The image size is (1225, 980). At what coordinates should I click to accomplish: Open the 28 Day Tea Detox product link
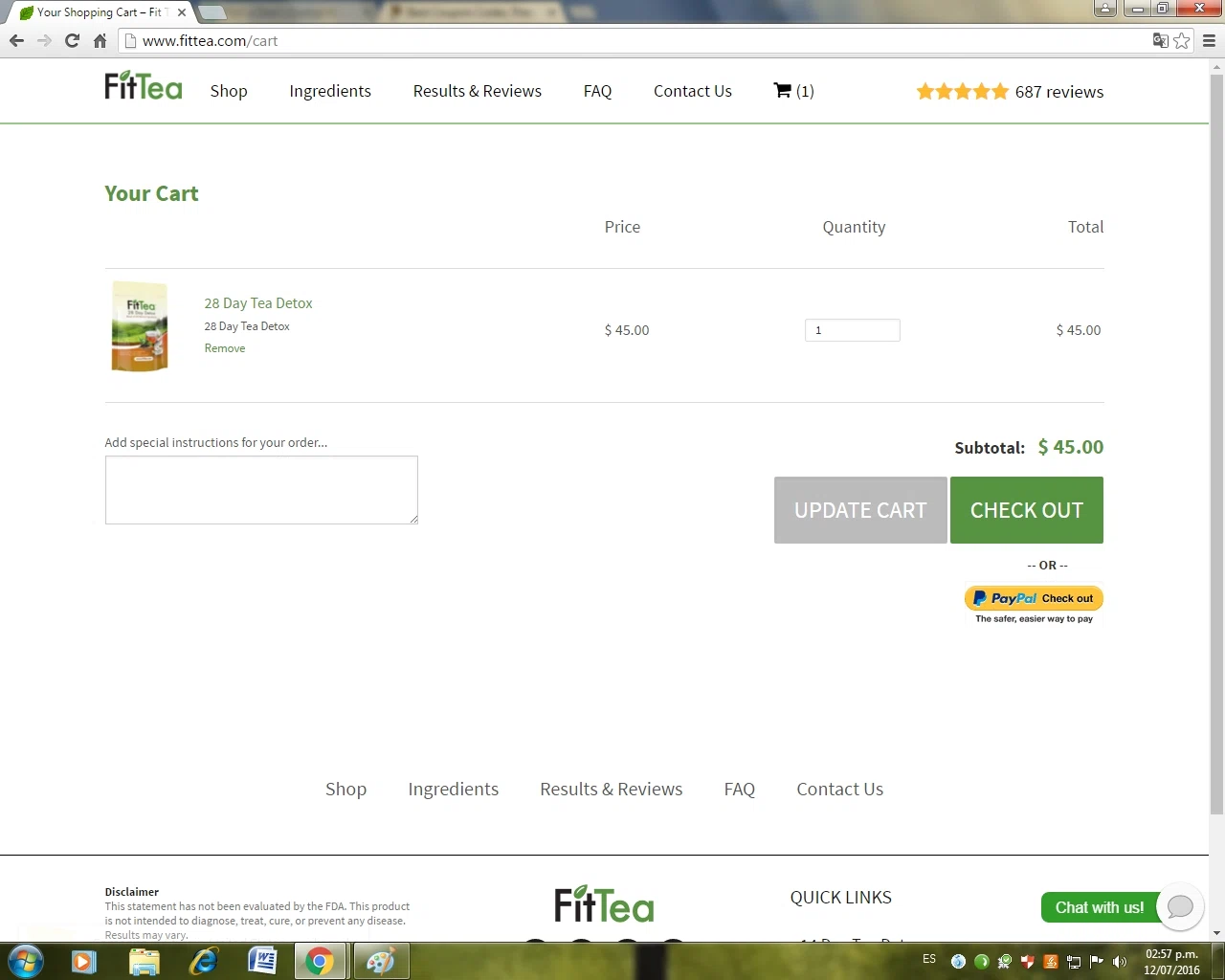(x=258, y=302)
